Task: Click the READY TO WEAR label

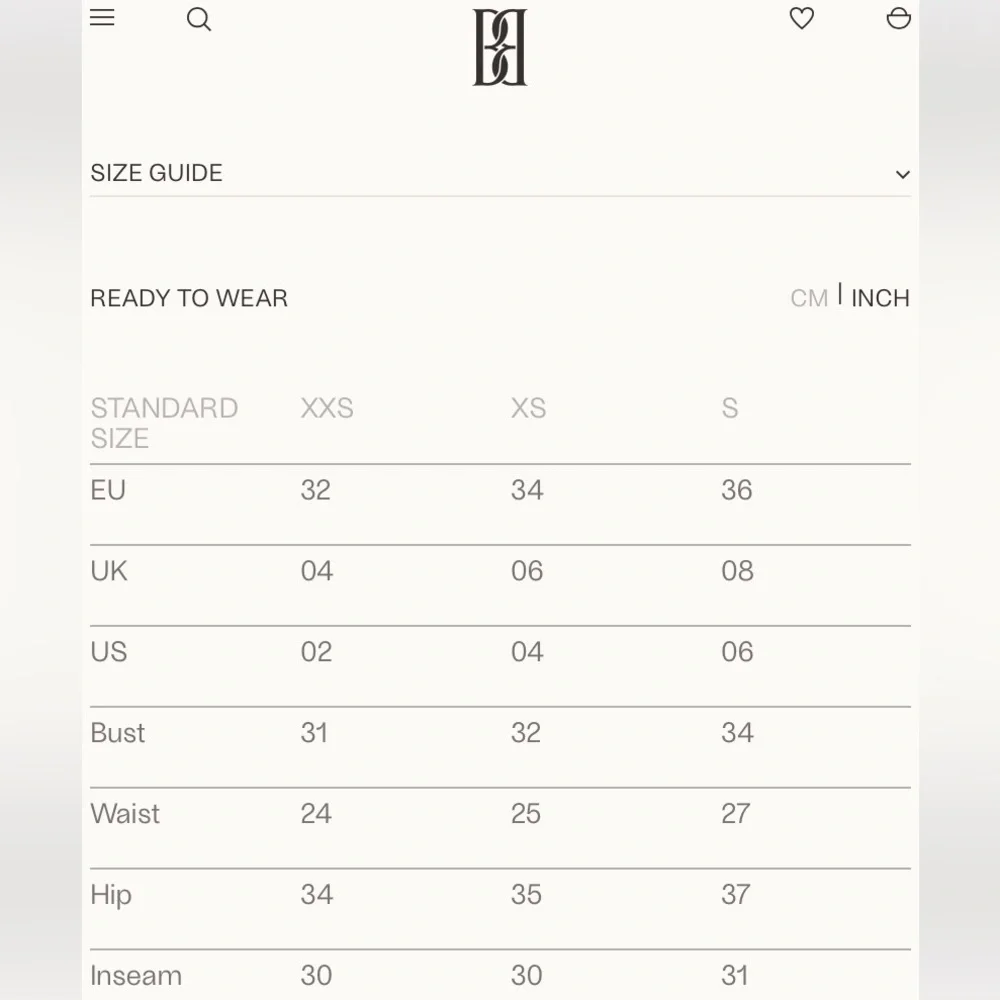Action: [x=189, y=298]
